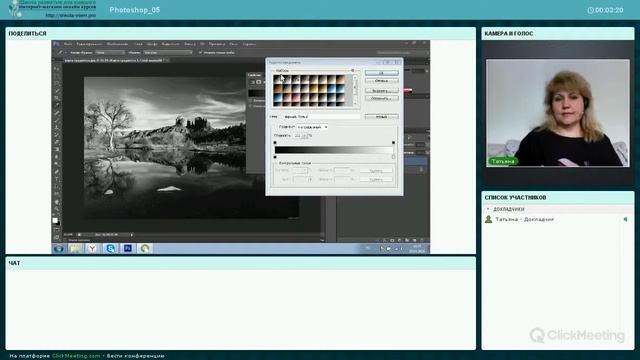Viewport: 640px width, 360px height.
Task: Select the Lasso tool
Action: point(57,83)
